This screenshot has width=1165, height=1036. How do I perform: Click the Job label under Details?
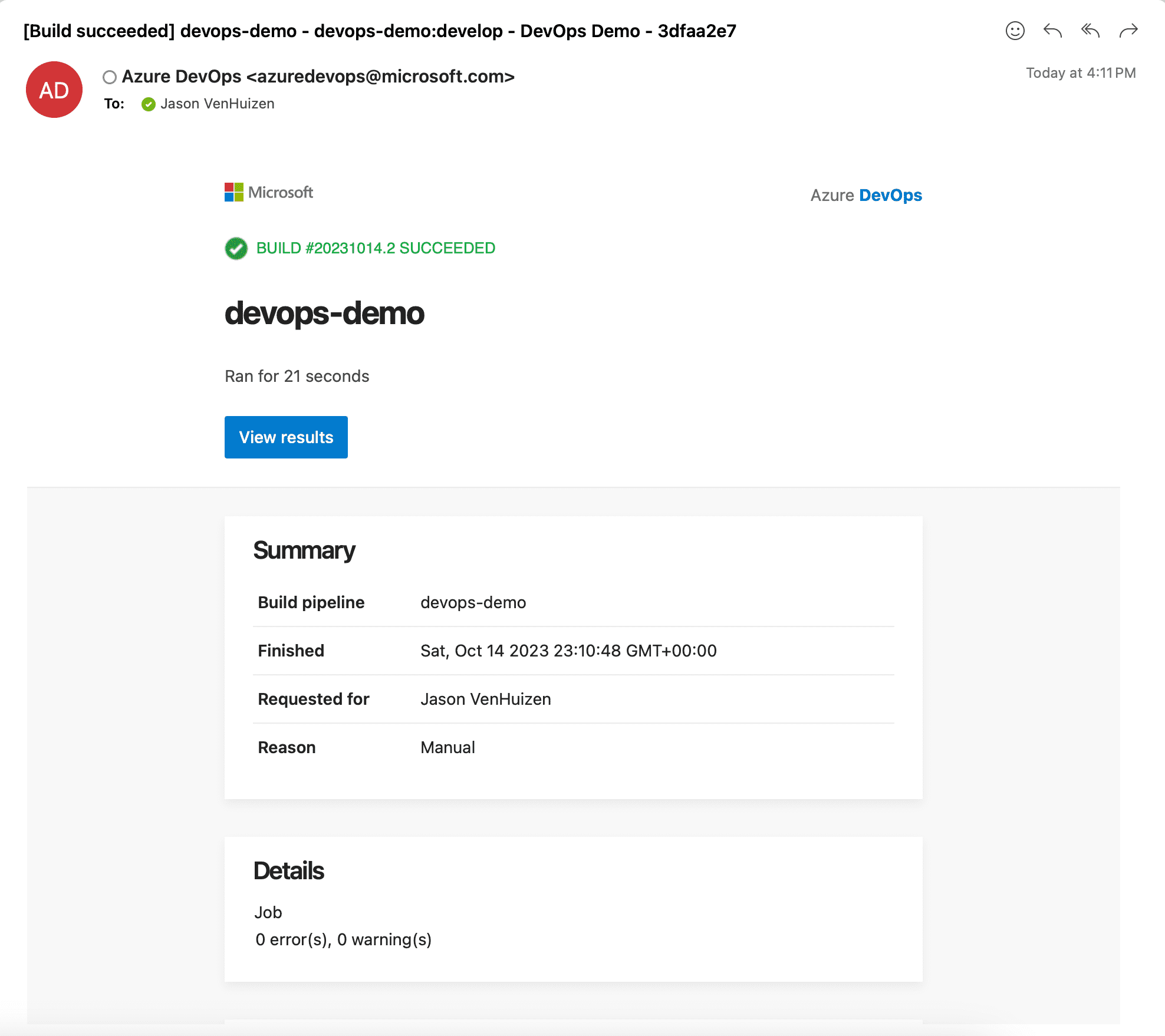coord(268,912)
